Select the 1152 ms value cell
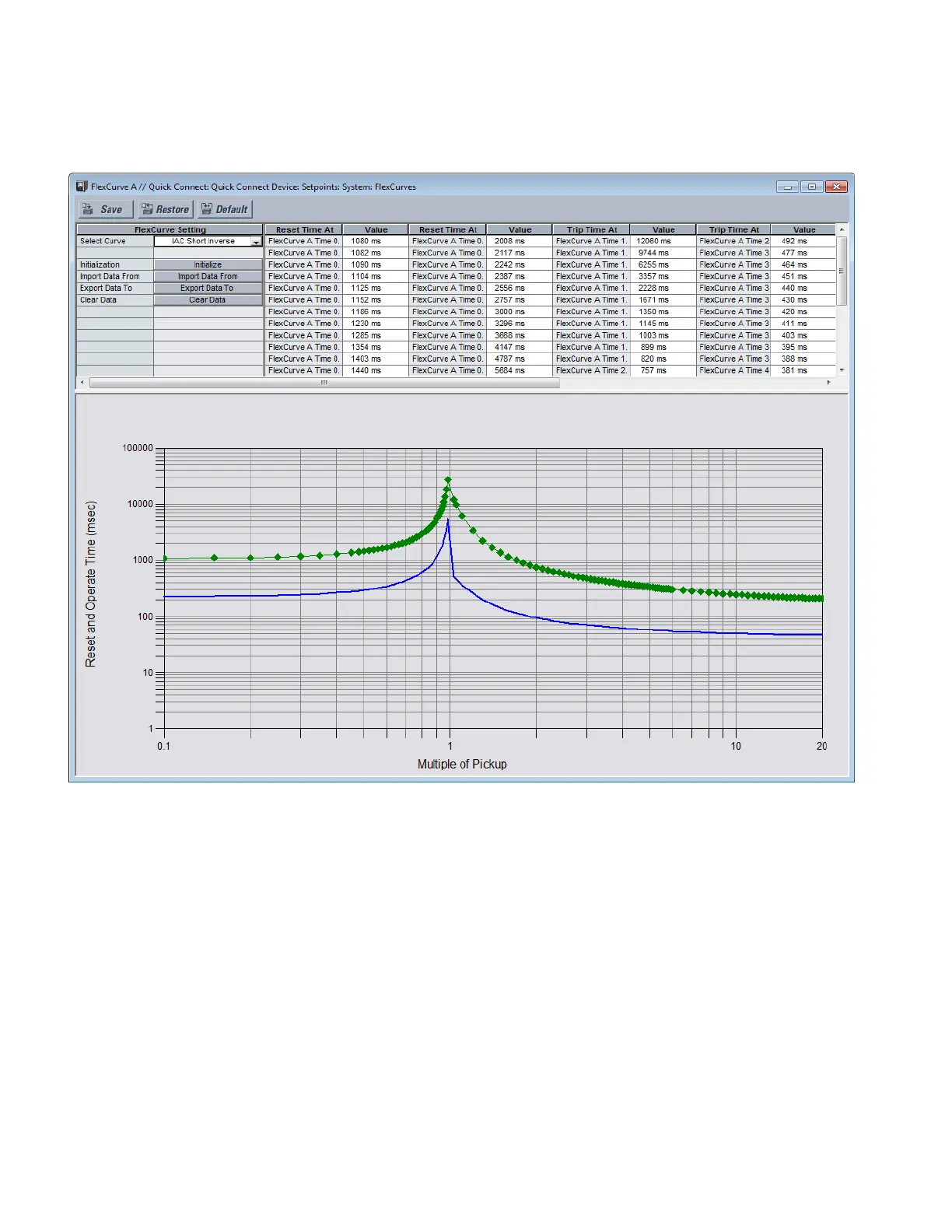 (375, 299)
